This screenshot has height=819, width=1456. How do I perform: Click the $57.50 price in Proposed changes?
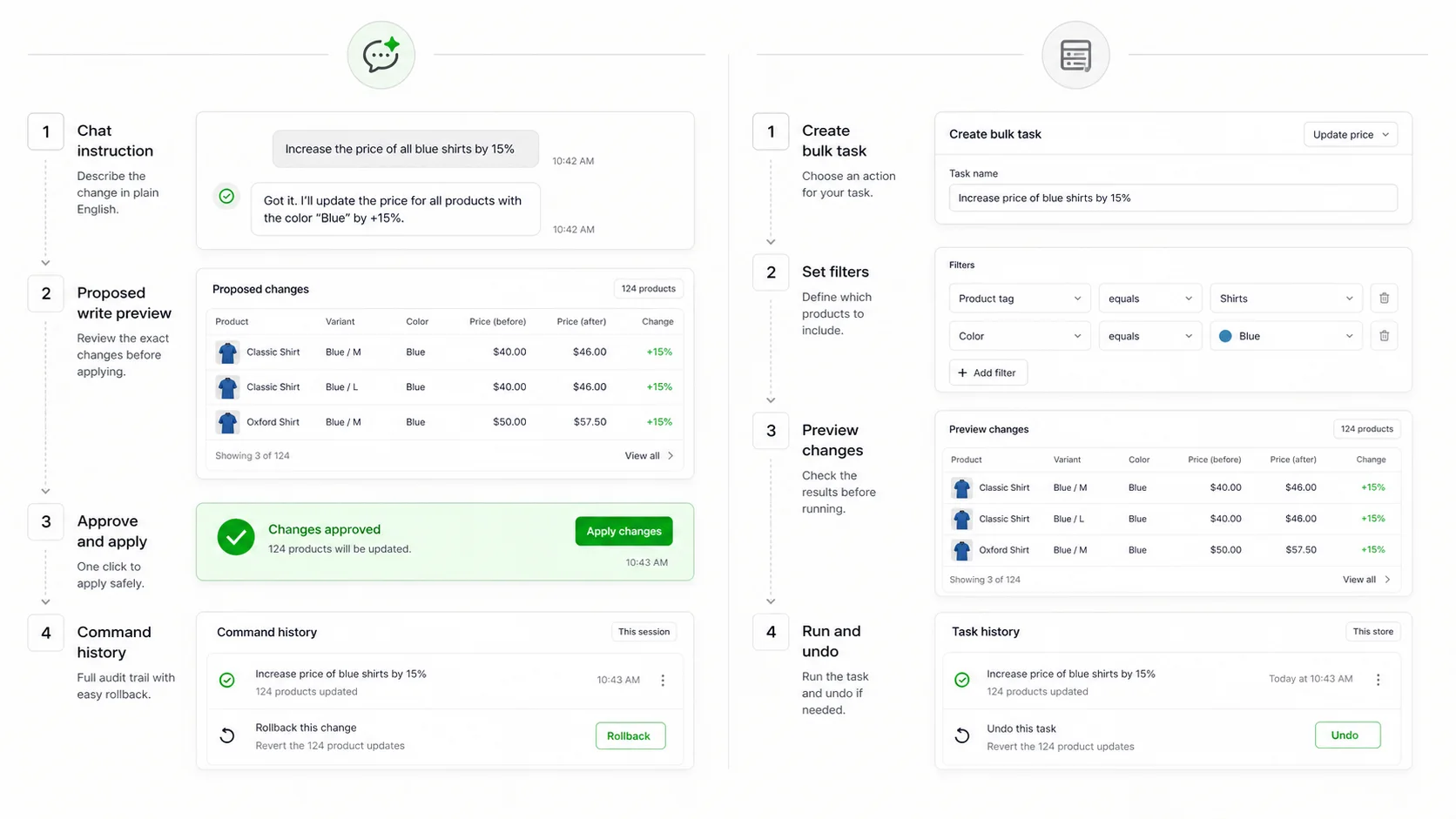tap(590, 422)
